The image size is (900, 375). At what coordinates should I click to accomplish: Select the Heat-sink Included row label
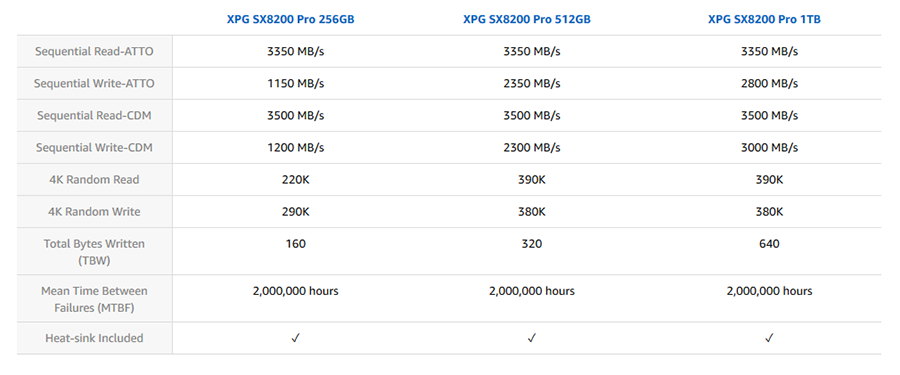tap(94, 338)
